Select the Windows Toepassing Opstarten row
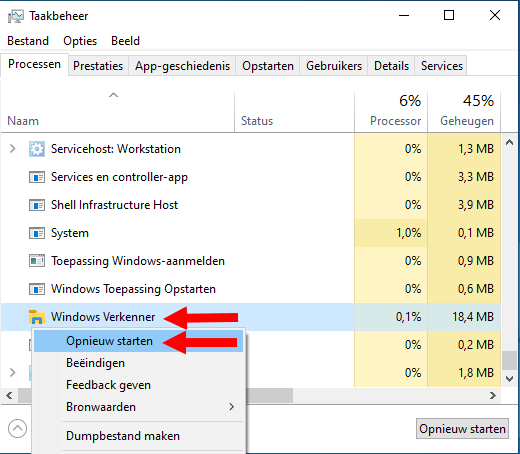520x454 pixels. (251, 289)
